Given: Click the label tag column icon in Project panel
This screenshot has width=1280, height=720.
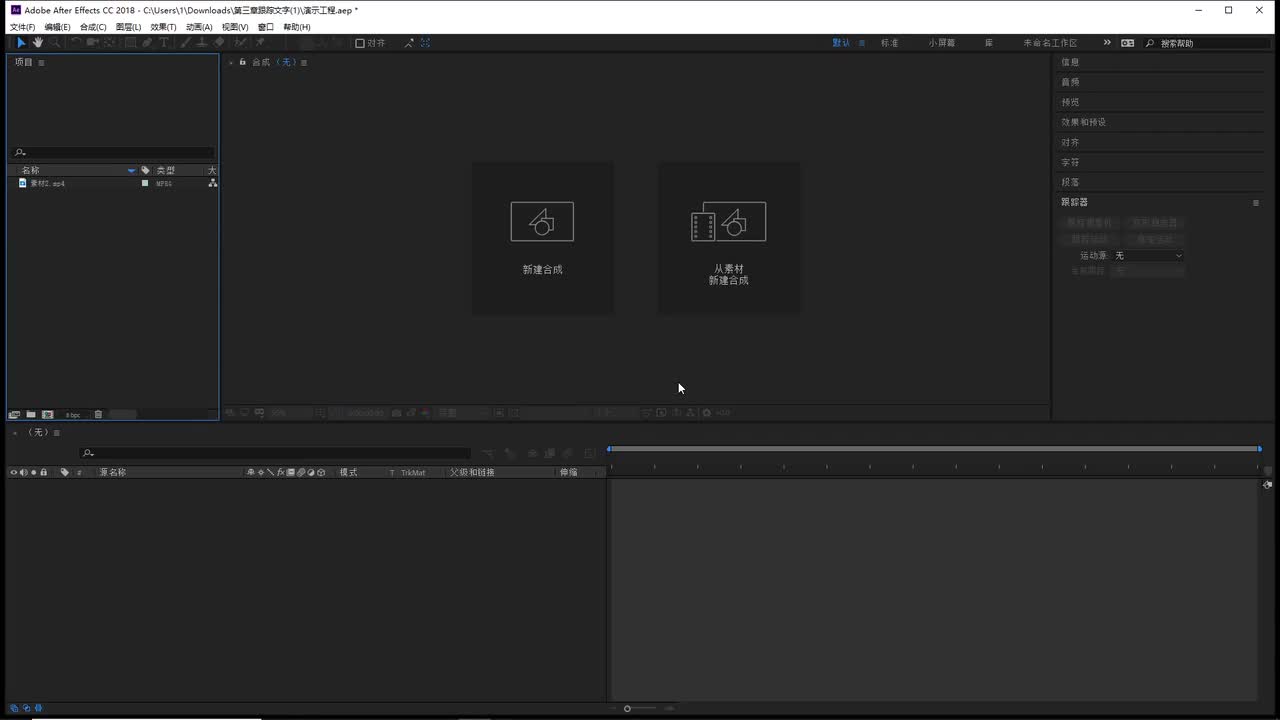Looking at the screenshot, I should coord(145,171).
